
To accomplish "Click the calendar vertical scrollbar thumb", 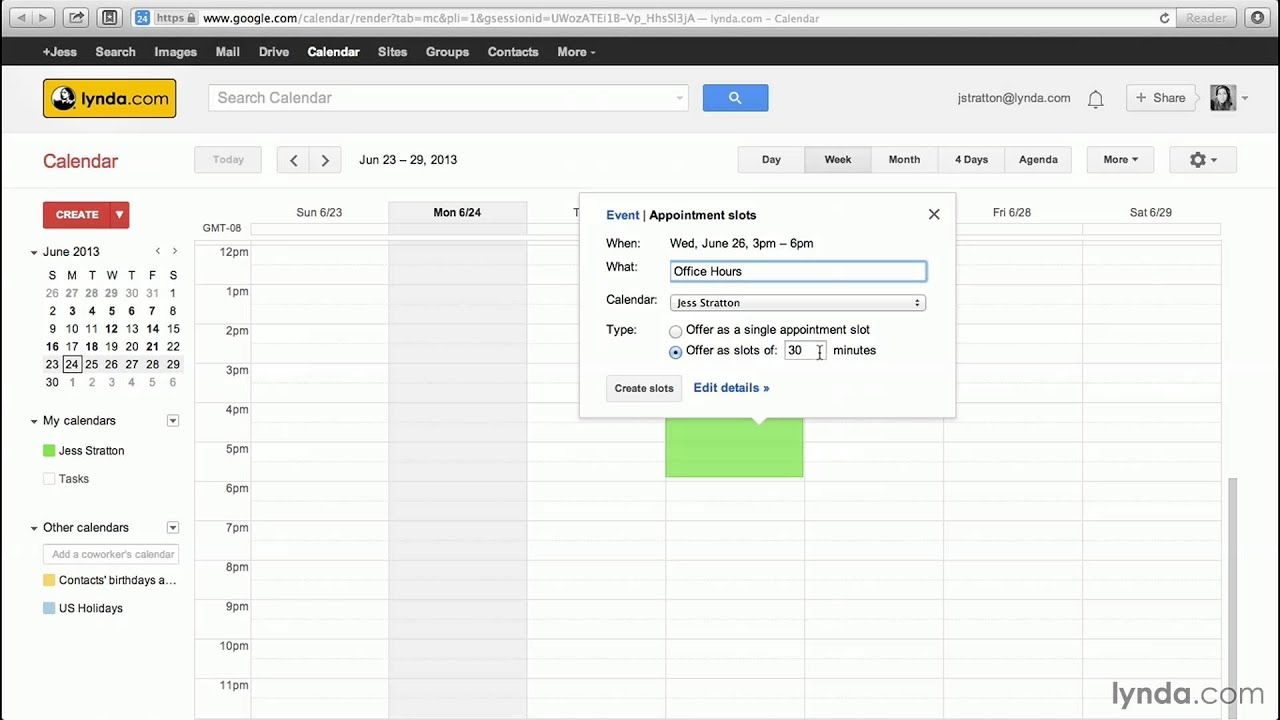I will point(1233,598).
